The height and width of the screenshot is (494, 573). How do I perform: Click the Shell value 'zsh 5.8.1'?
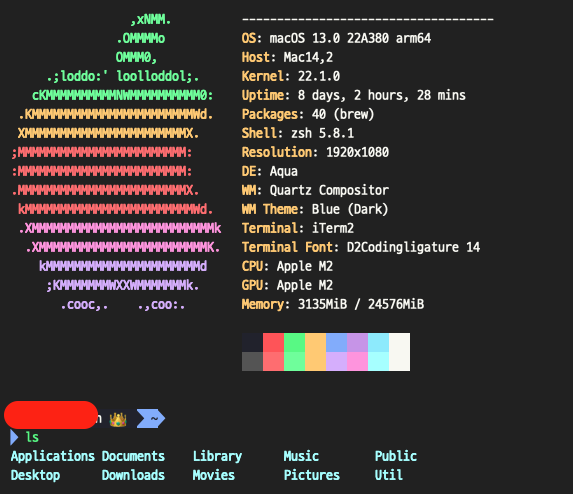pyautogui.click(x=323, y=133)
